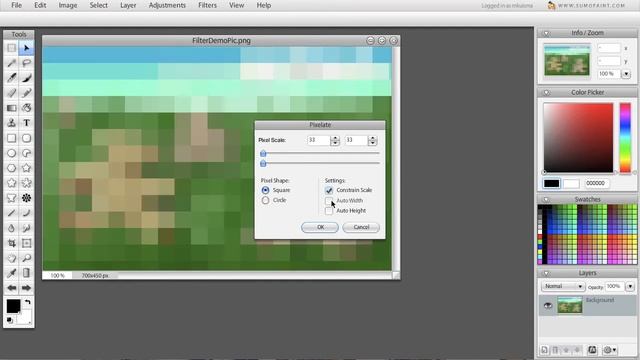Screen dimensions: 640x360
Task: Collapse the Info / Zoom panel
Action: (x=546, y=33)
